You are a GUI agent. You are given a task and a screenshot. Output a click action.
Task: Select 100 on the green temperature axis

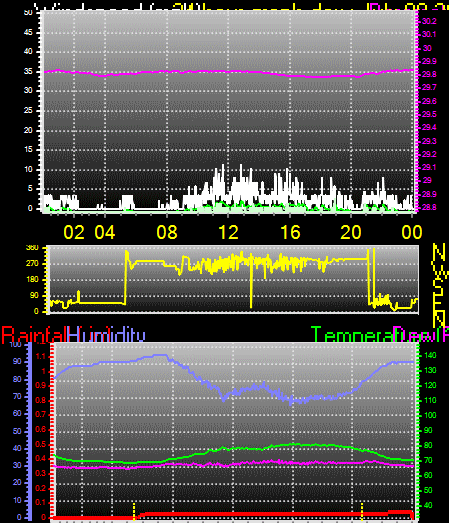tap(430, 416)
